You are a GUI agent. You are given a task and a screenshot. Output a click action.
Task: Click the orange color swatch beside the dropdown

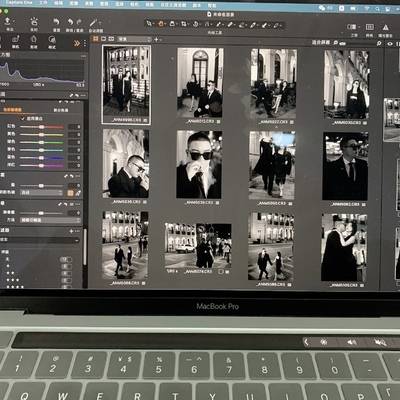[70, 193]
